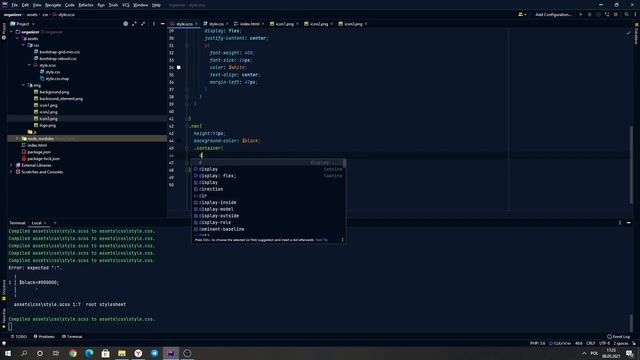Collapse the style.scss file node

point(29,65)
